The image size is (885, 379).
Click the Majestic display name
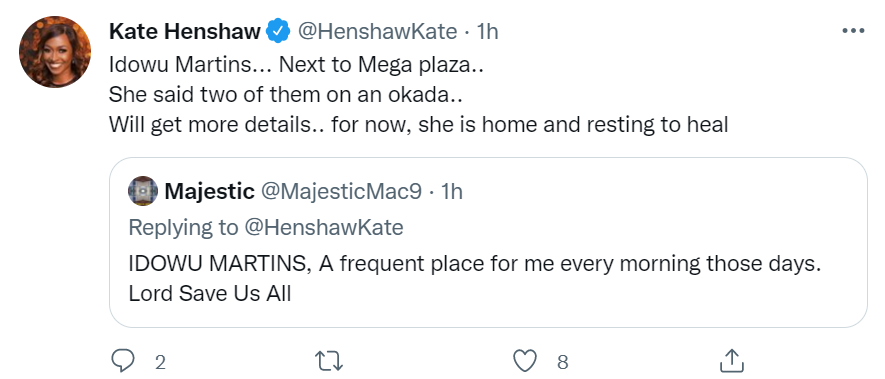209,192
